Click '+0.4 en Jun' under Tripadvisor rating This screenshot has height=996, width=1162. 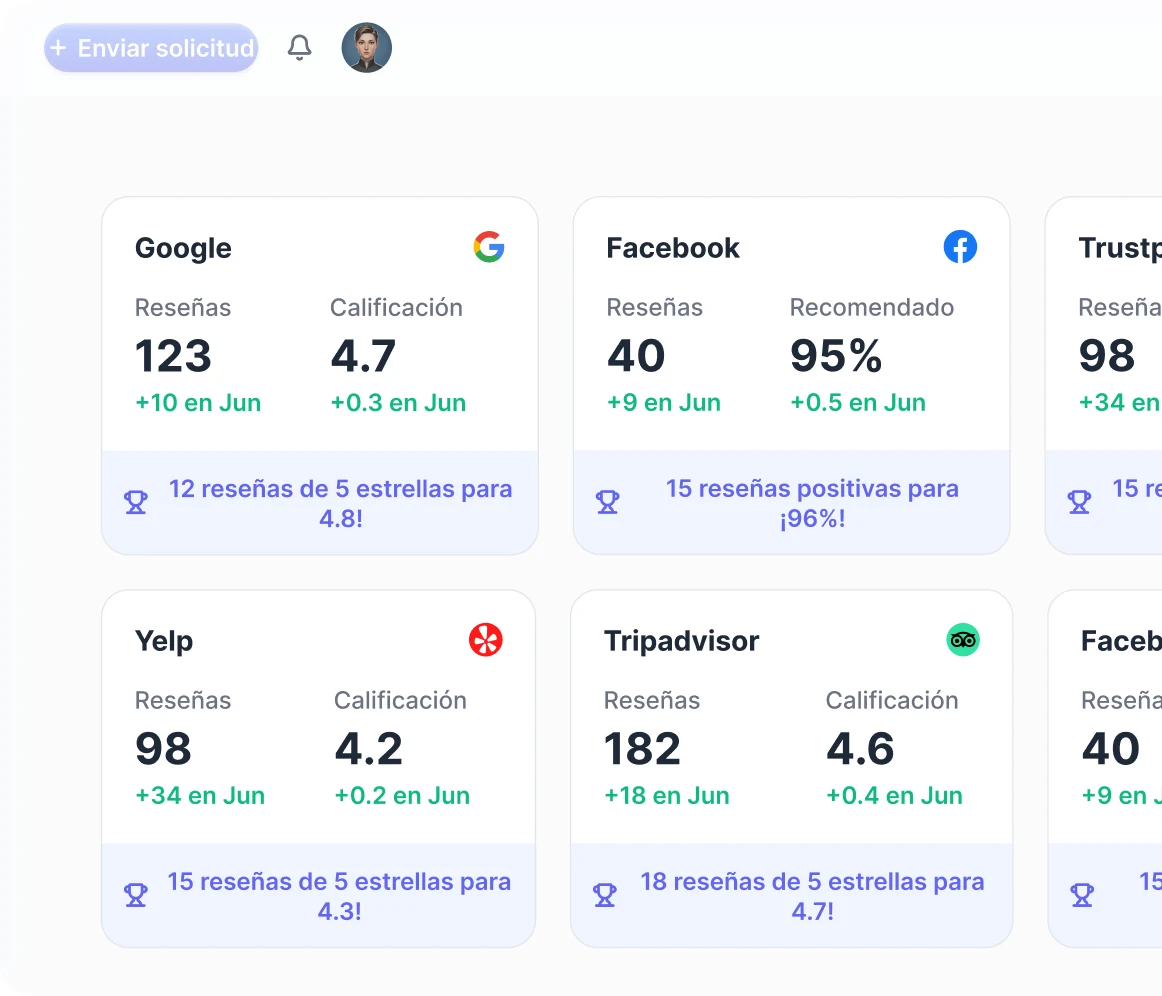point(894,795)
